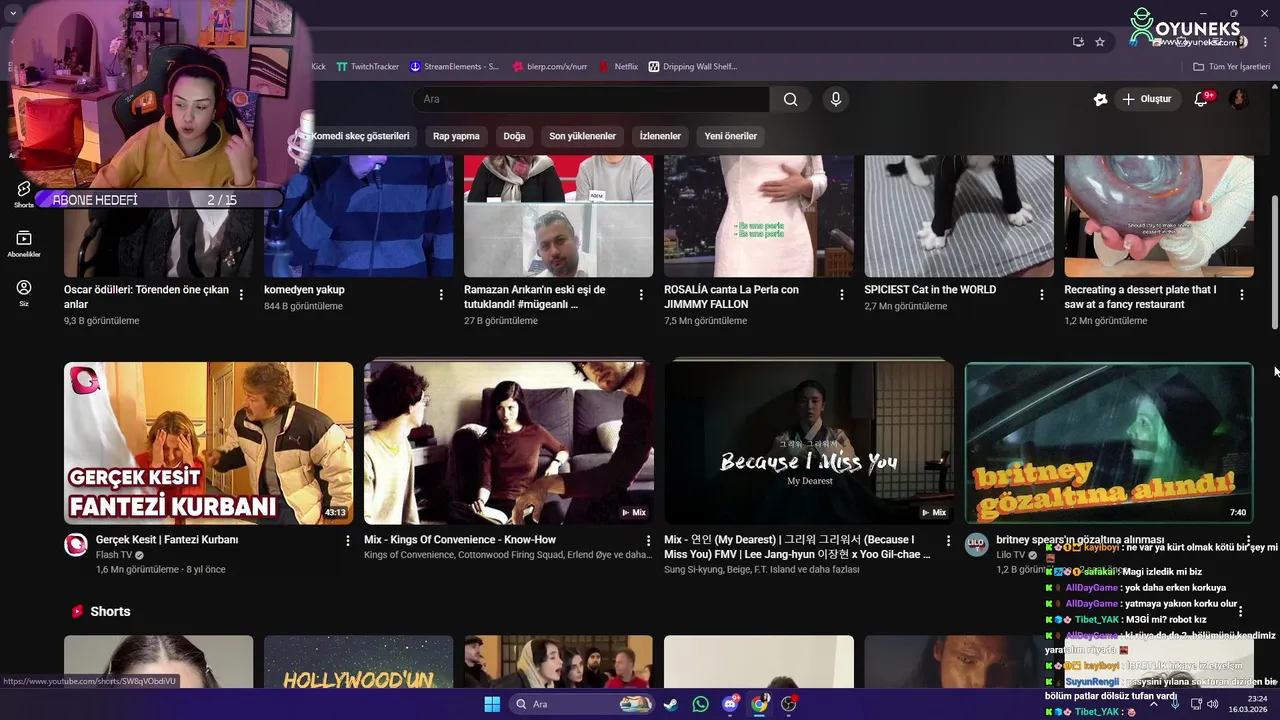Open options for Gerçek Kesit video
This screenshot has width=1280, height=720.
tap(348, 541)
